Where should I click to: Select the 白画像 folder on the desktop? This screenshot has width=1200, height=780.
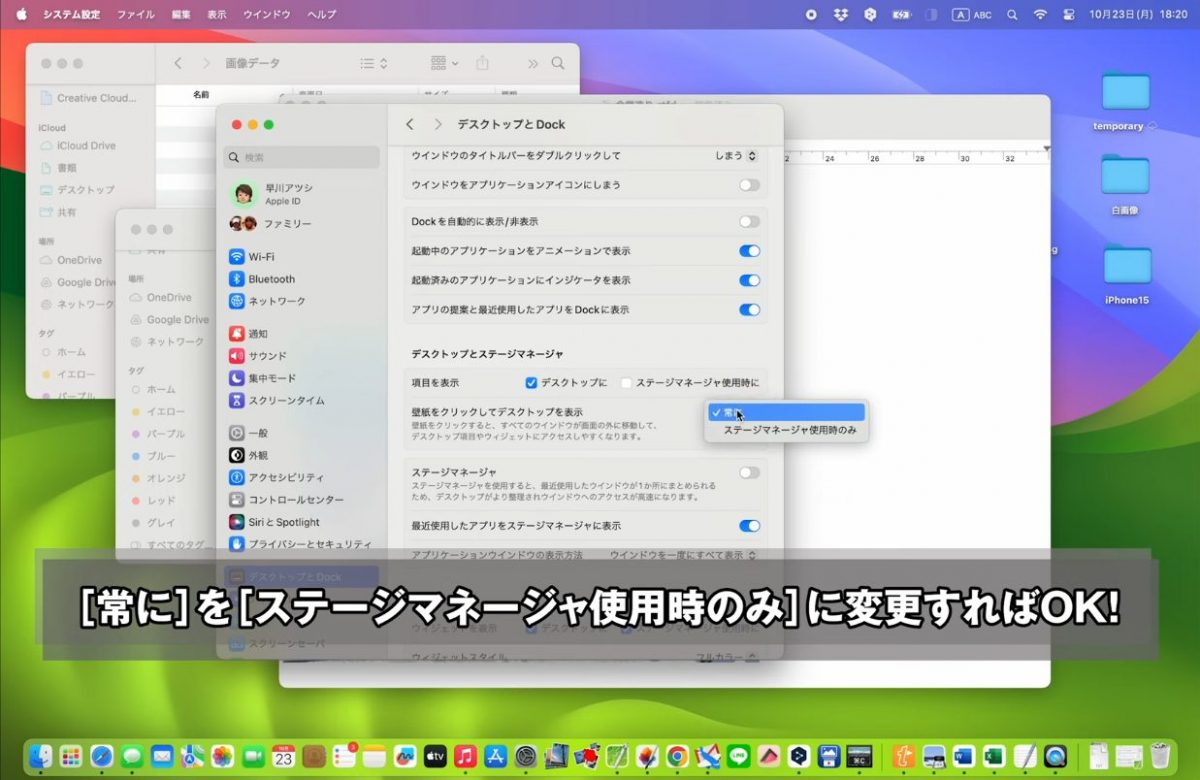[x=1125, y=185]
